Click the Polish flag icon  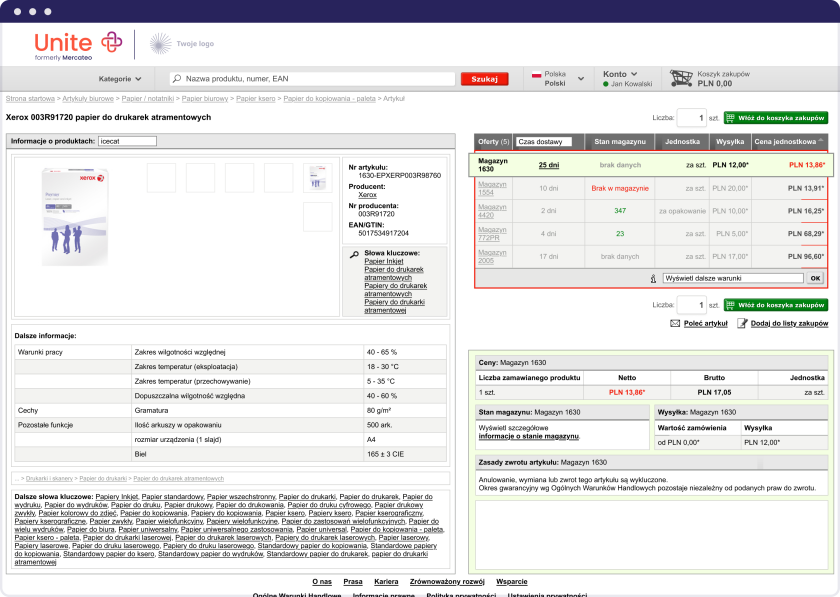536,74
